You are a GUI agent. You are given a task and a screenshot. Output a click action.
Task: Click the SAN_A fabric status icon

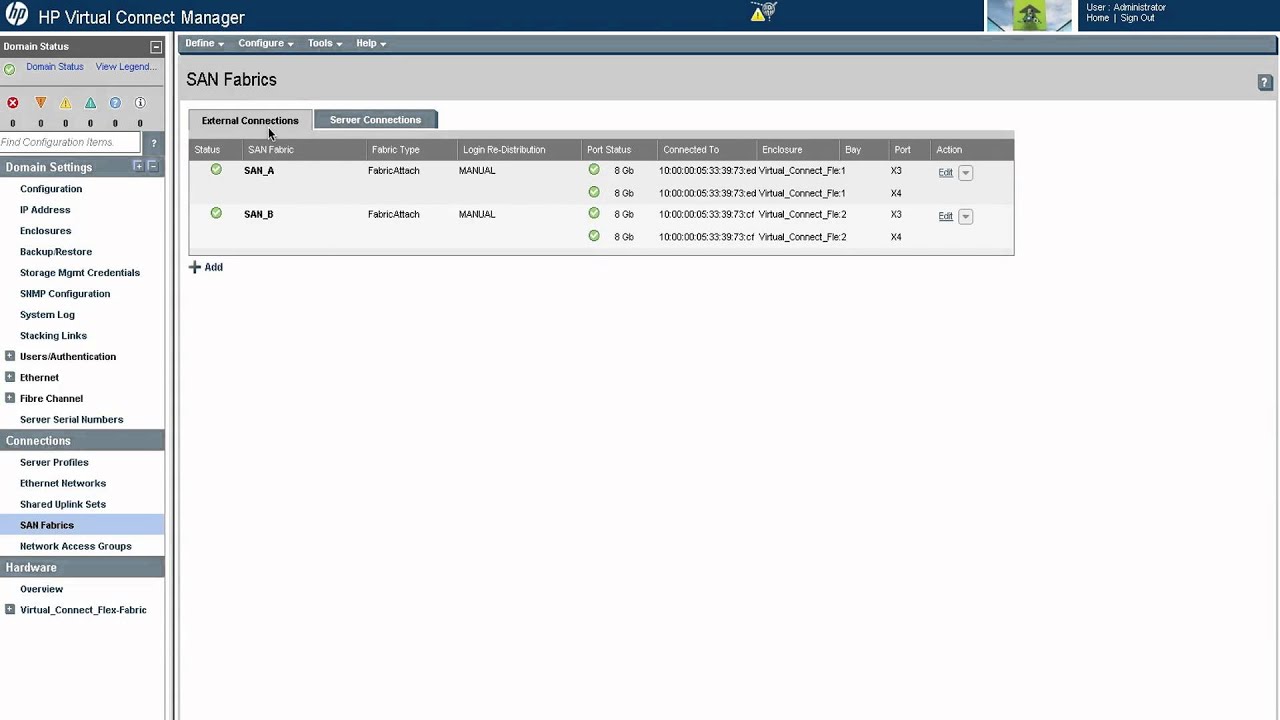216,170
